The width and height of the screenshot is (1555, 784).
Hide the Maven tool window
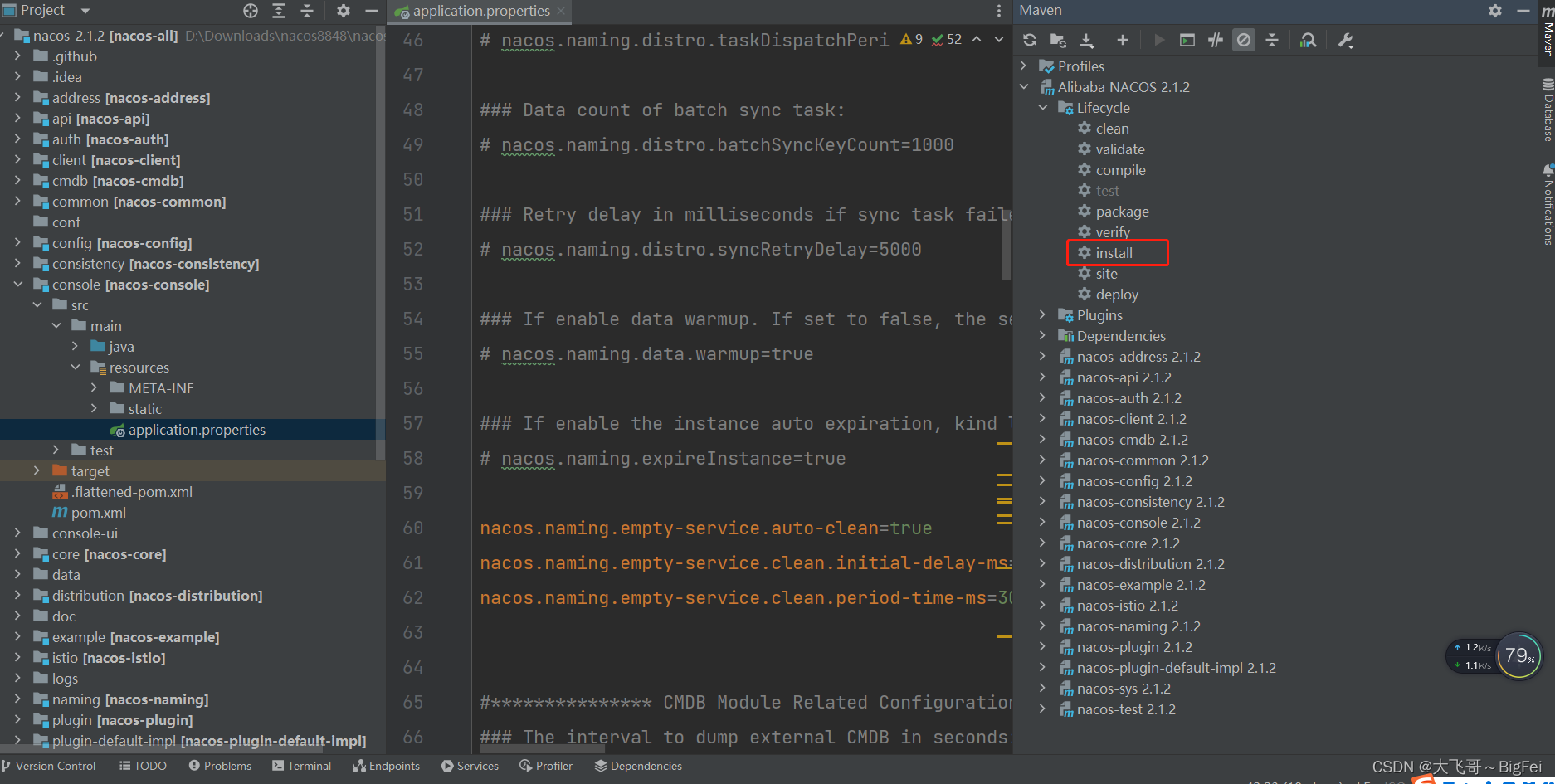click(x=1523, y=11)
